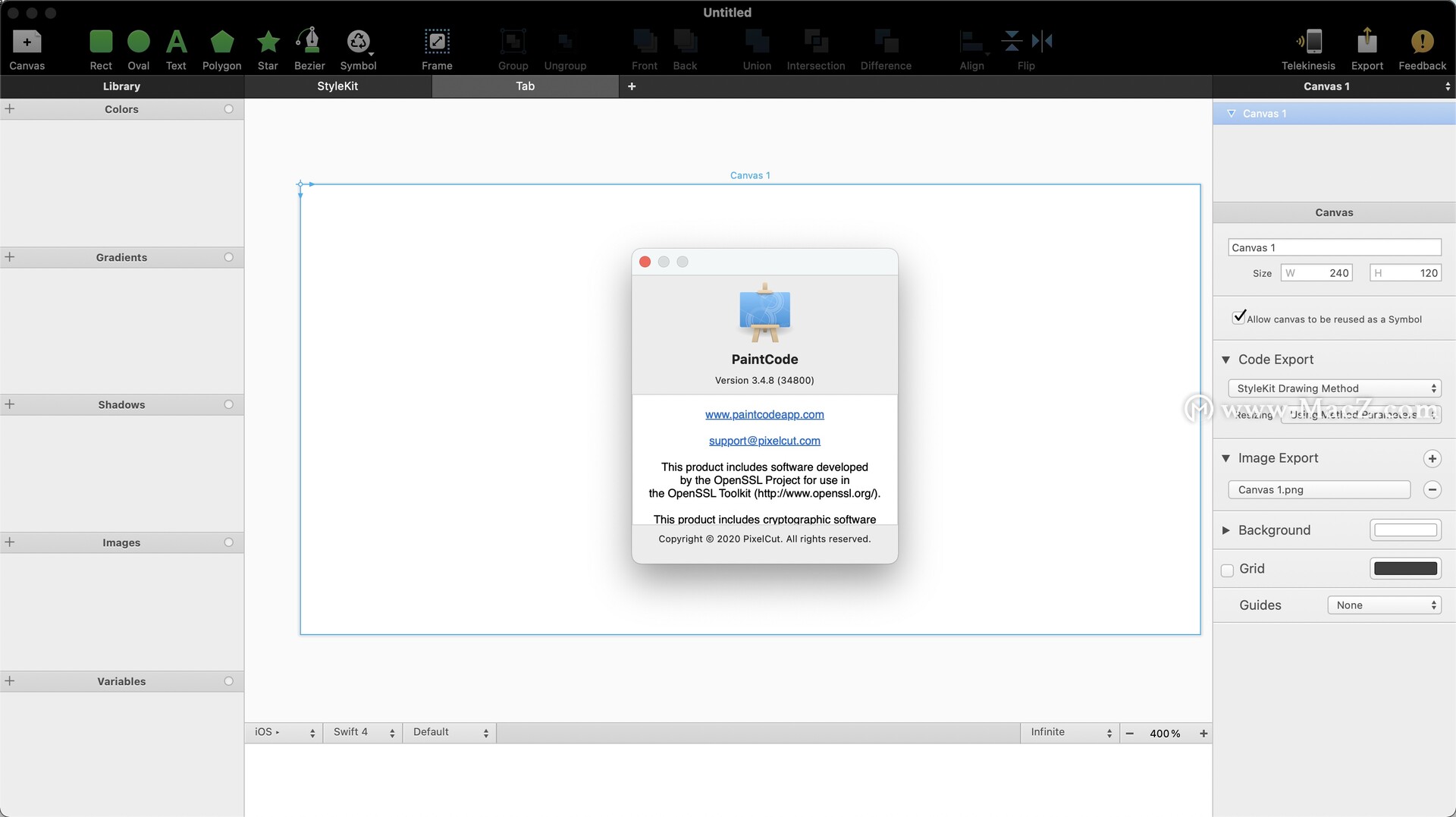This screenshot has width=1456, height=817.
Task: Add a new color in Colors section
Action: [10, 109]
